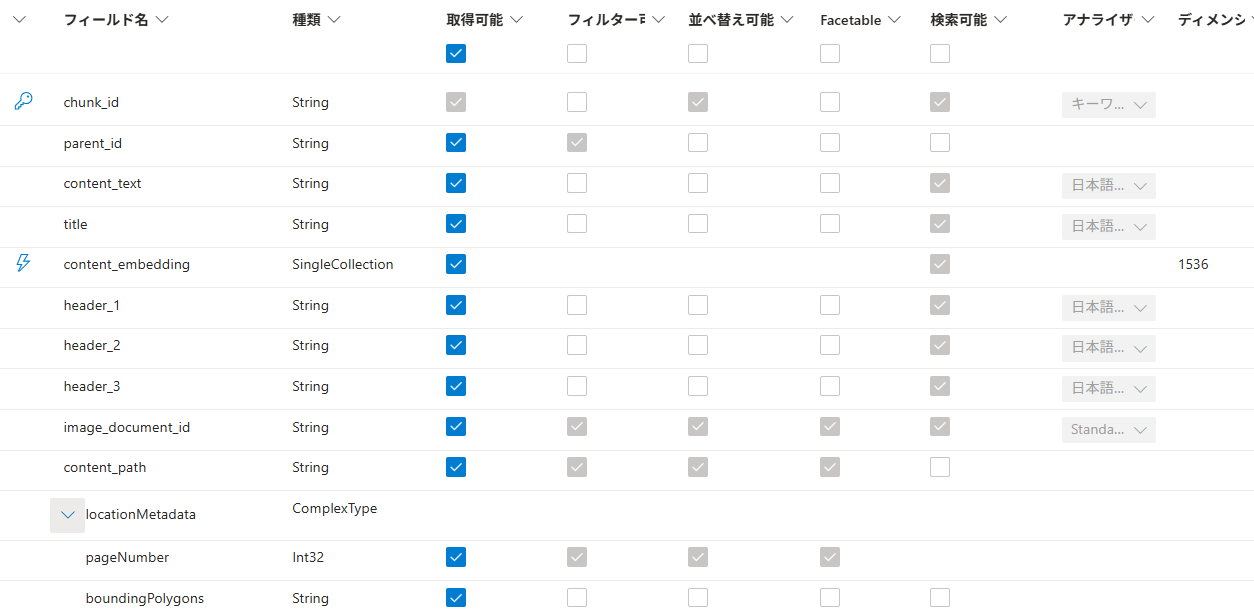Uncheck 取得可能 for boundingPolygons
Image resolution: width=1254 pixels, height=611 pixels.
pos(456,597)
